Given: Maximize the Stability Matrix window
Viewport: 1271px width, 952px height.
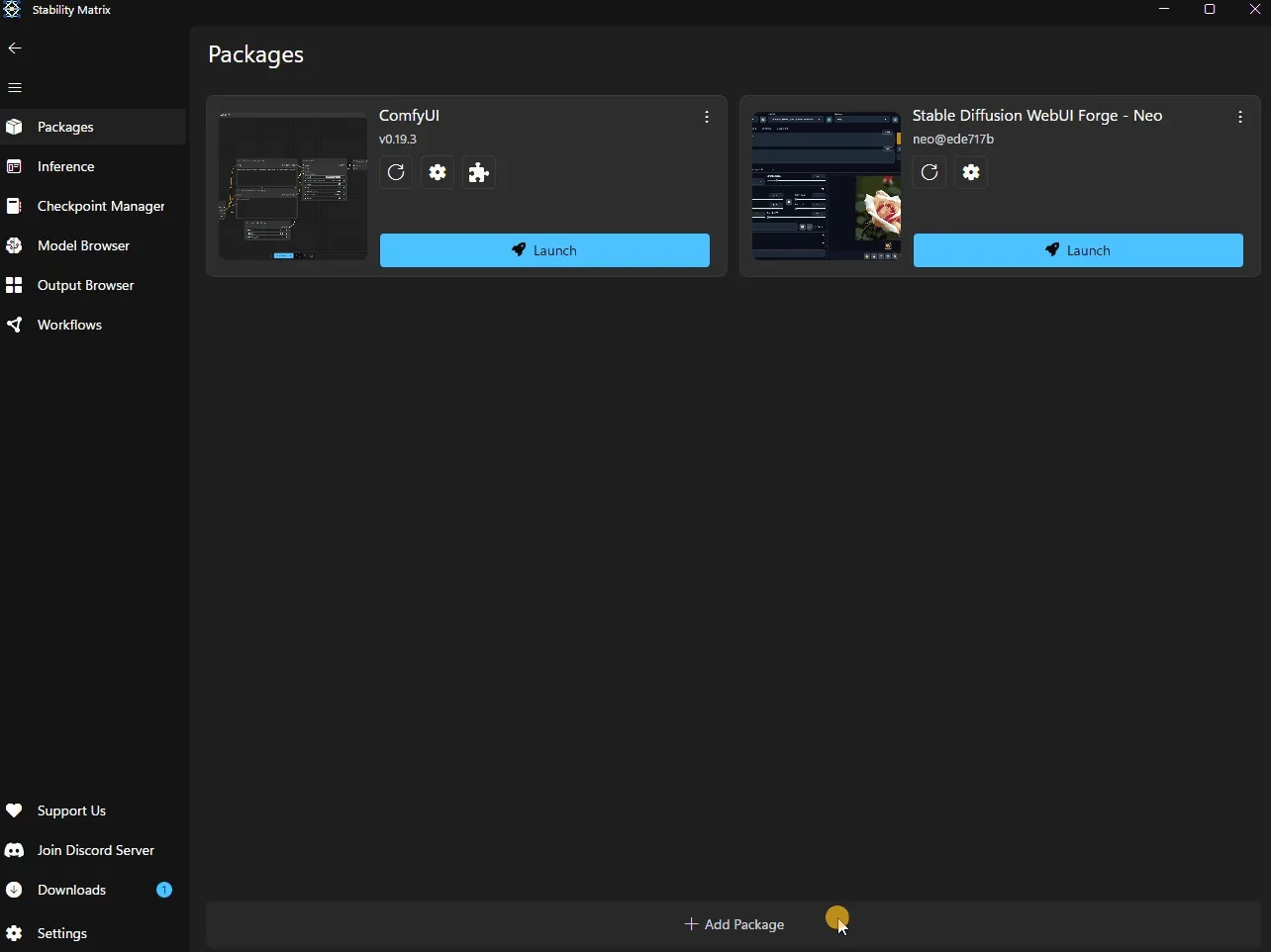Looking at the screenshot, I should [x=1210, y=10].
